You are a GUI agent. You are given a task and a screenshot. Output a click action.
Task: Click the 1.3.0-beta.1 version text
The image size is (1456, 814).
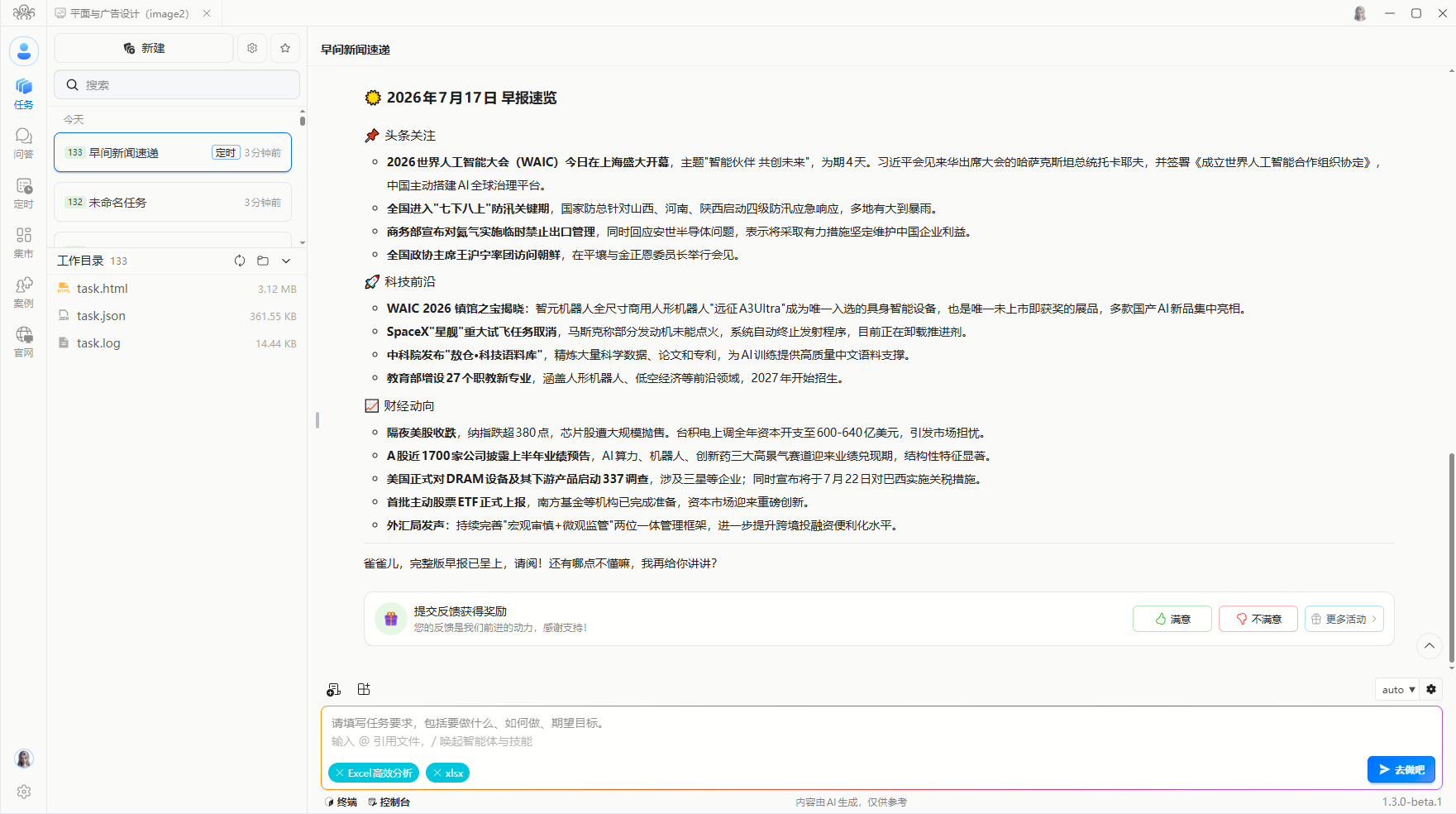1412,802
